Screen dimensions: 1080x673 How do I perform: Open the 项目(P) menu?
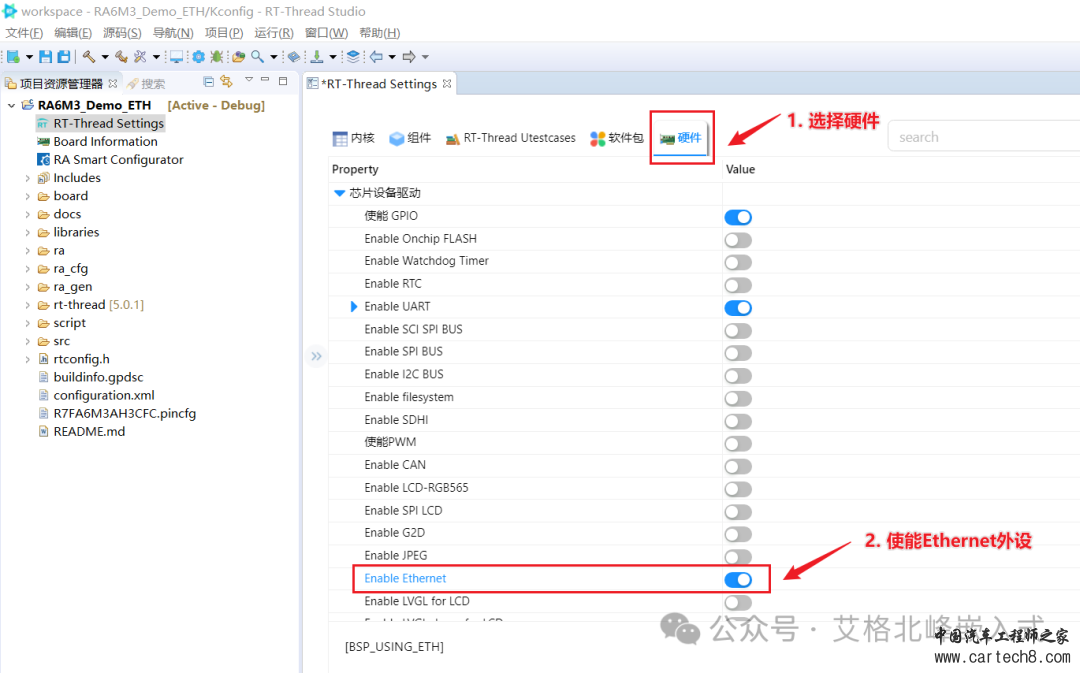pyautogui.click(x=224, y=33)
